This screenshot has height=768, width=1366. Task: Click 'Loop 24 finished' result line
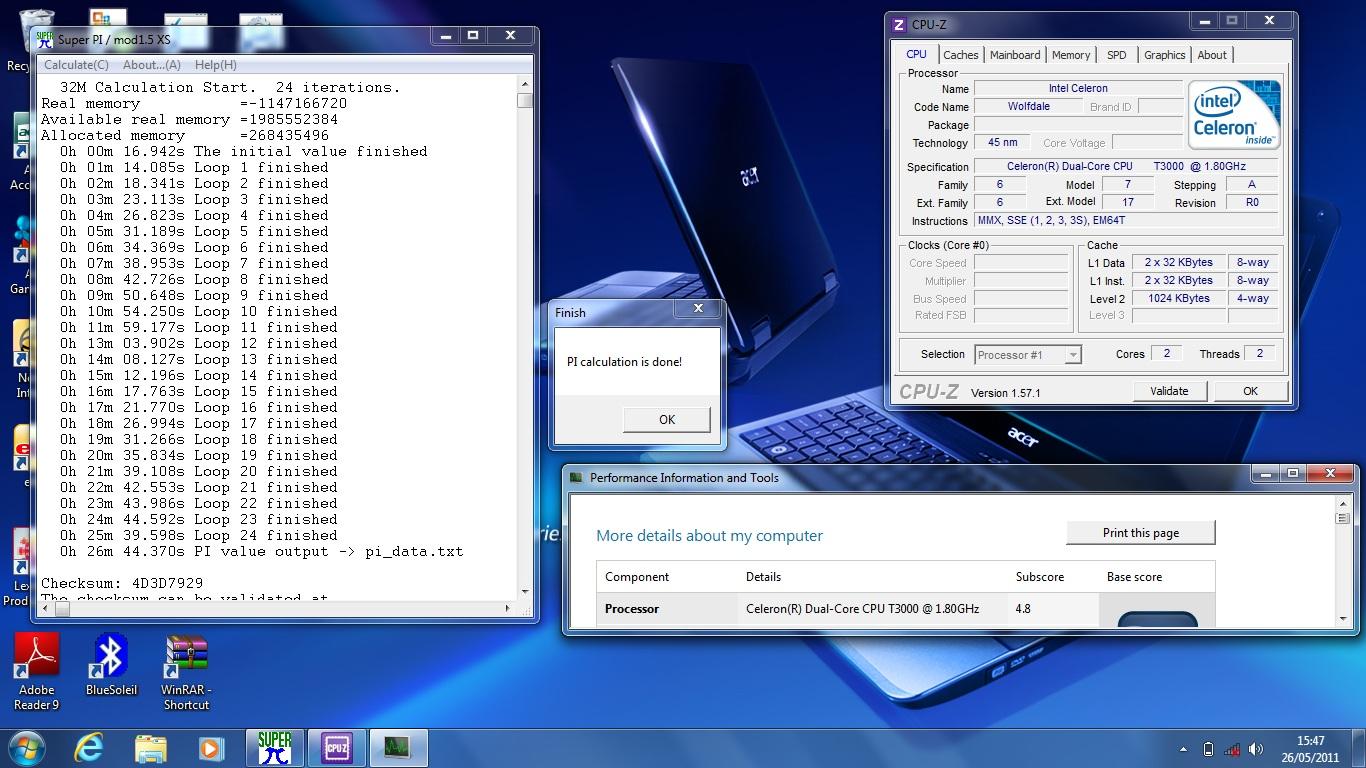pyautogui.click(x=198, y=535)
